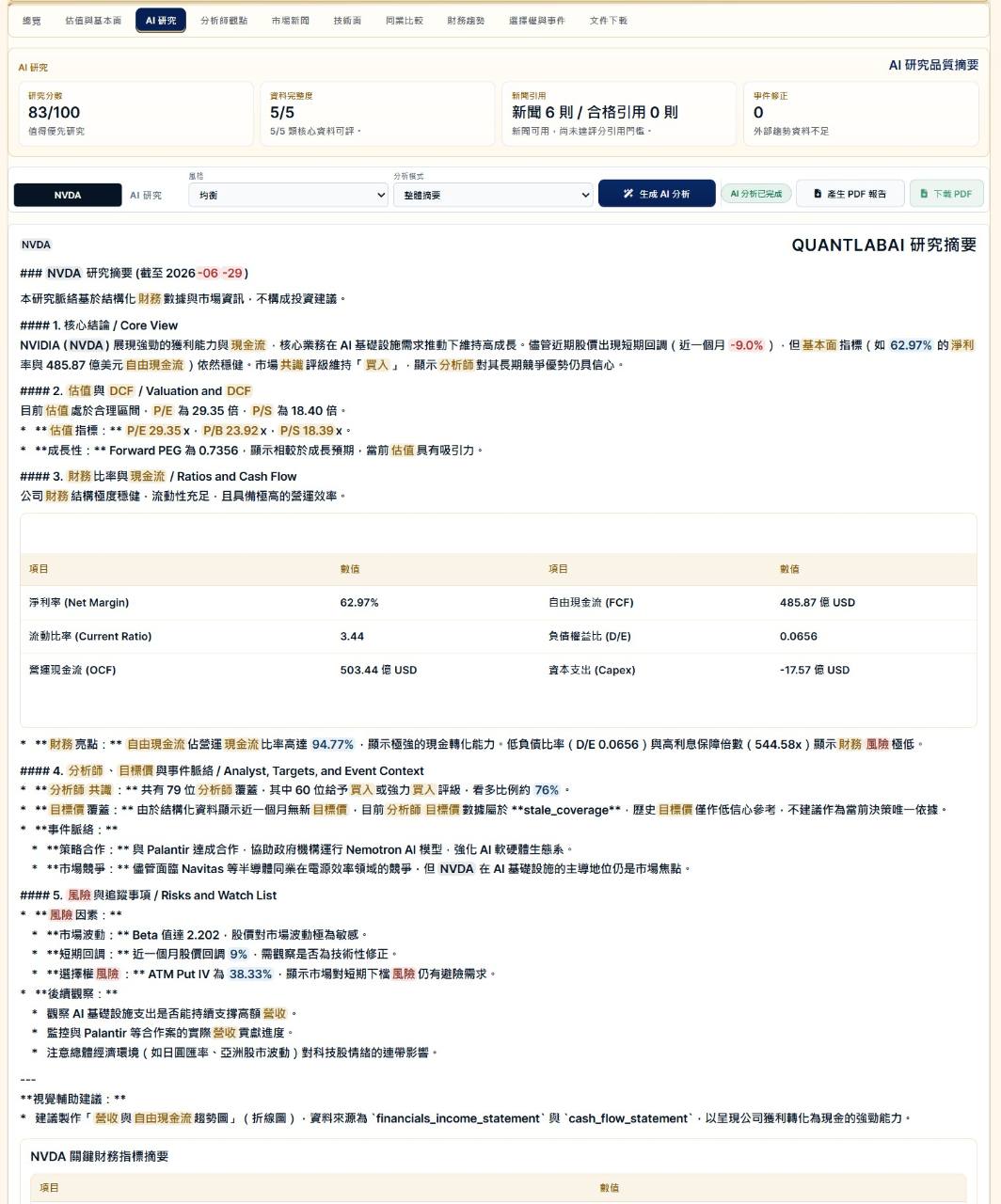Click the wand icon on 生成 AI 分析

[x=628, y=194]
